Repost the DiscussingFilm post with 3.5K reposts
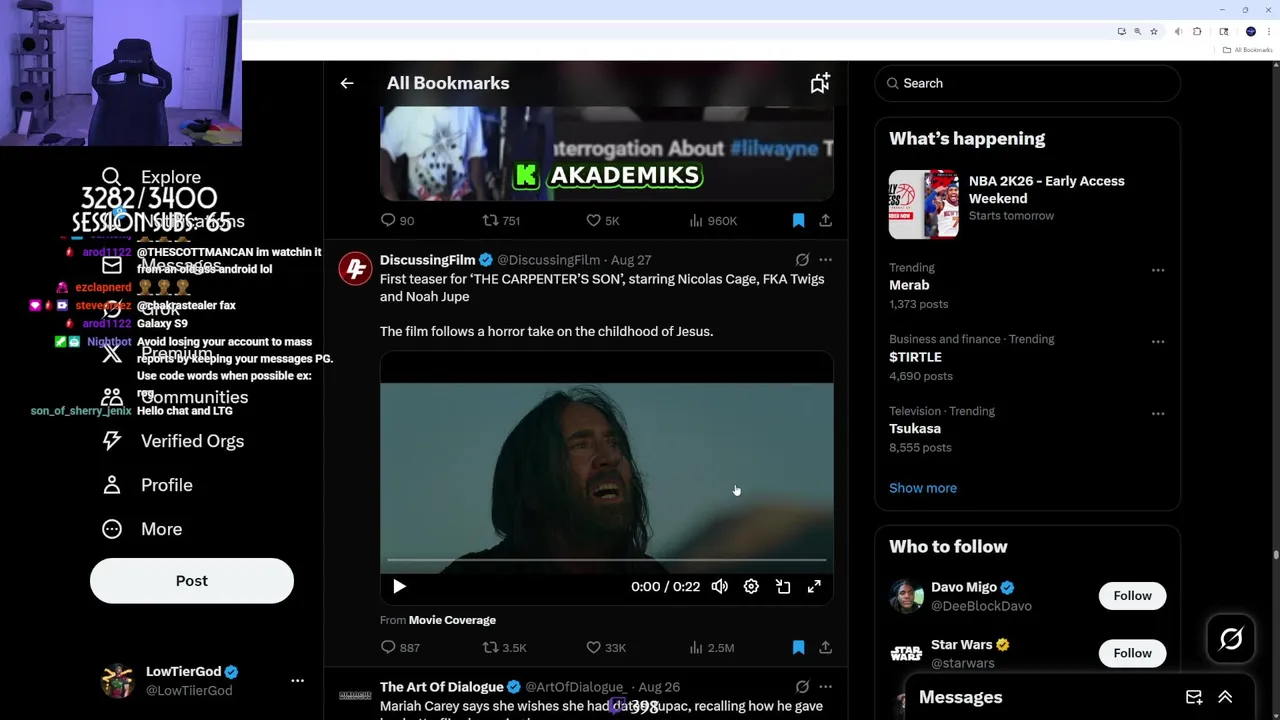 pyautogui.click(x=505, y=648)
